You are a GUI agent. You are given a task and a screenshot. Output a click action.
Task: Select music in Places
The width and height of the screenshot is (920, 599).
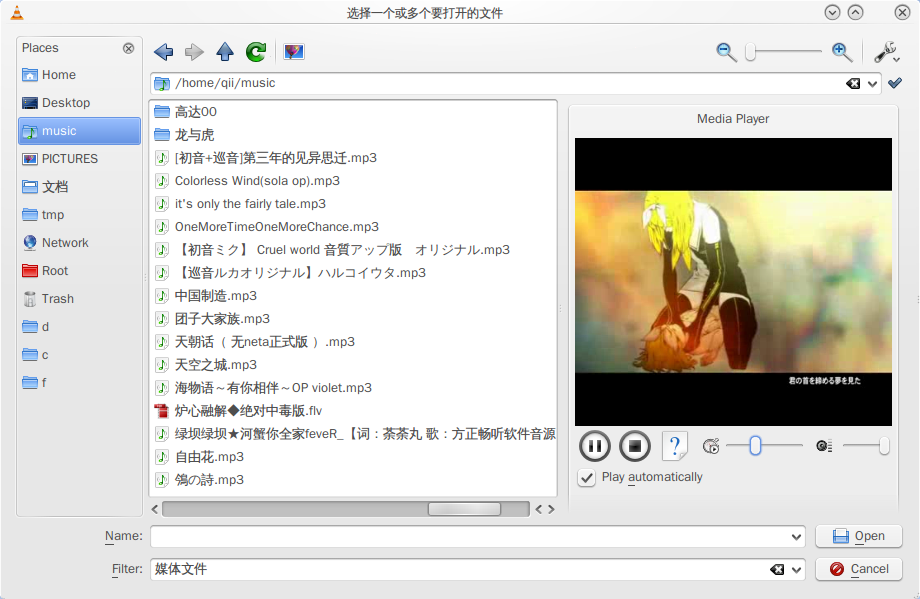[x=79, y=131]
